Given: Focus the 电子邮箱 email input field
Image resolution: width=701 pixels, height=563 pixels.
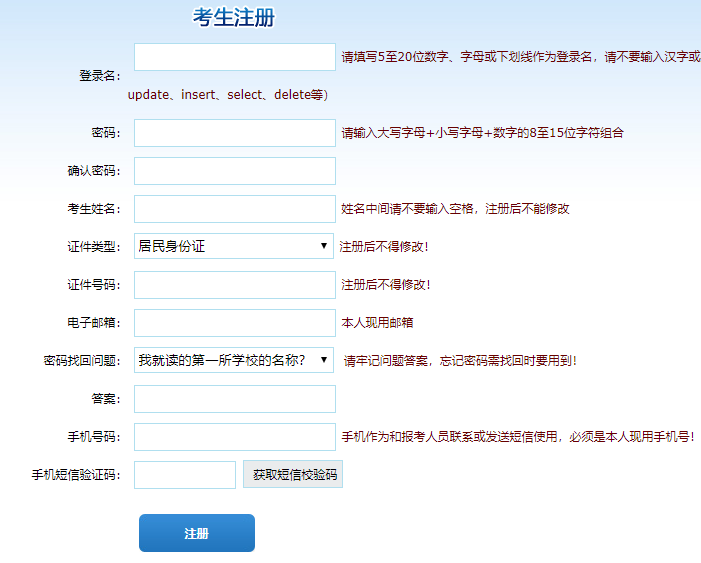Looking at the screenshot, I should point(235,323).
